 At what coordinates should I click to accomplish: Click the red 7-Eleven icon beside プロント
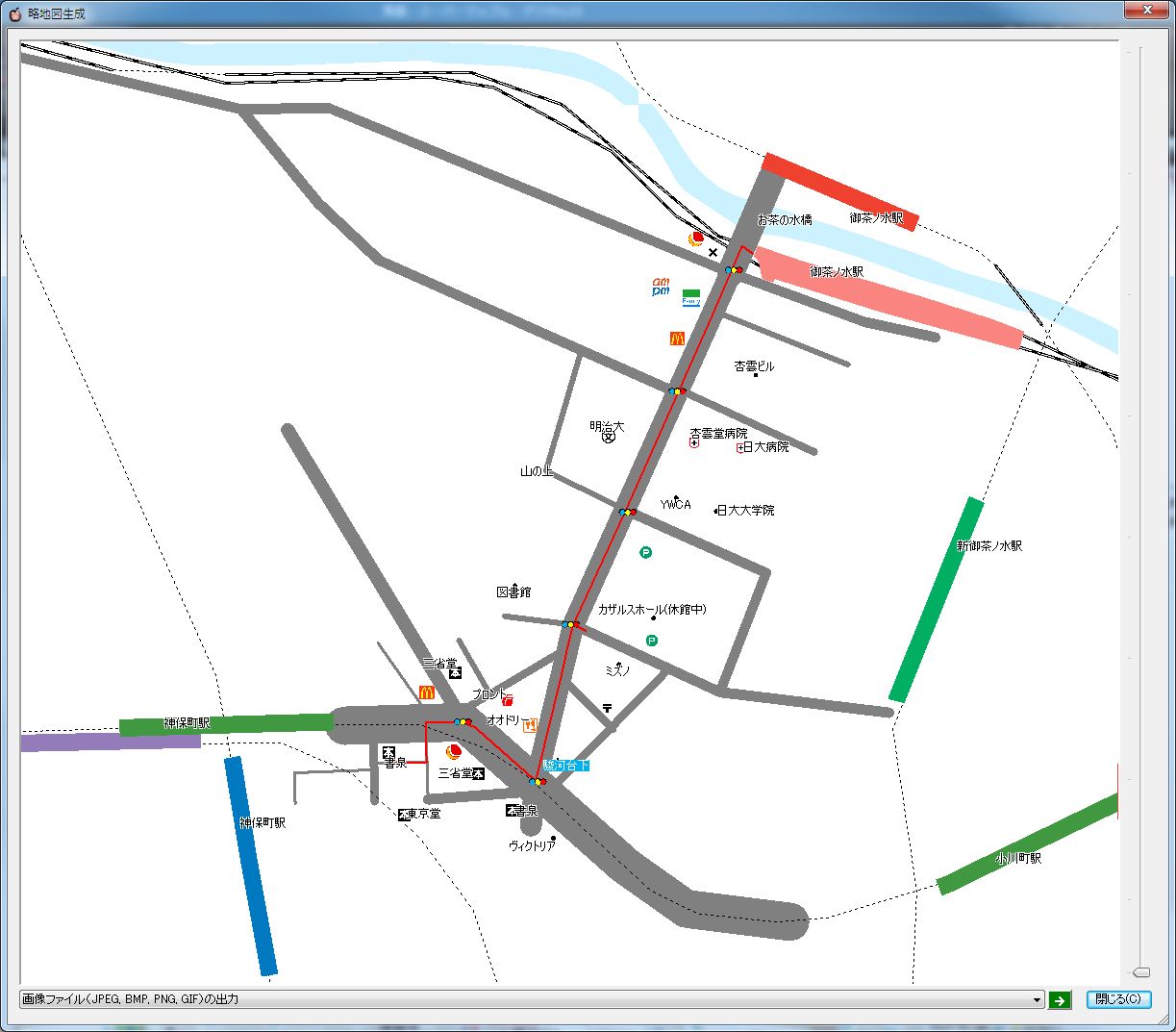[508, 699]
